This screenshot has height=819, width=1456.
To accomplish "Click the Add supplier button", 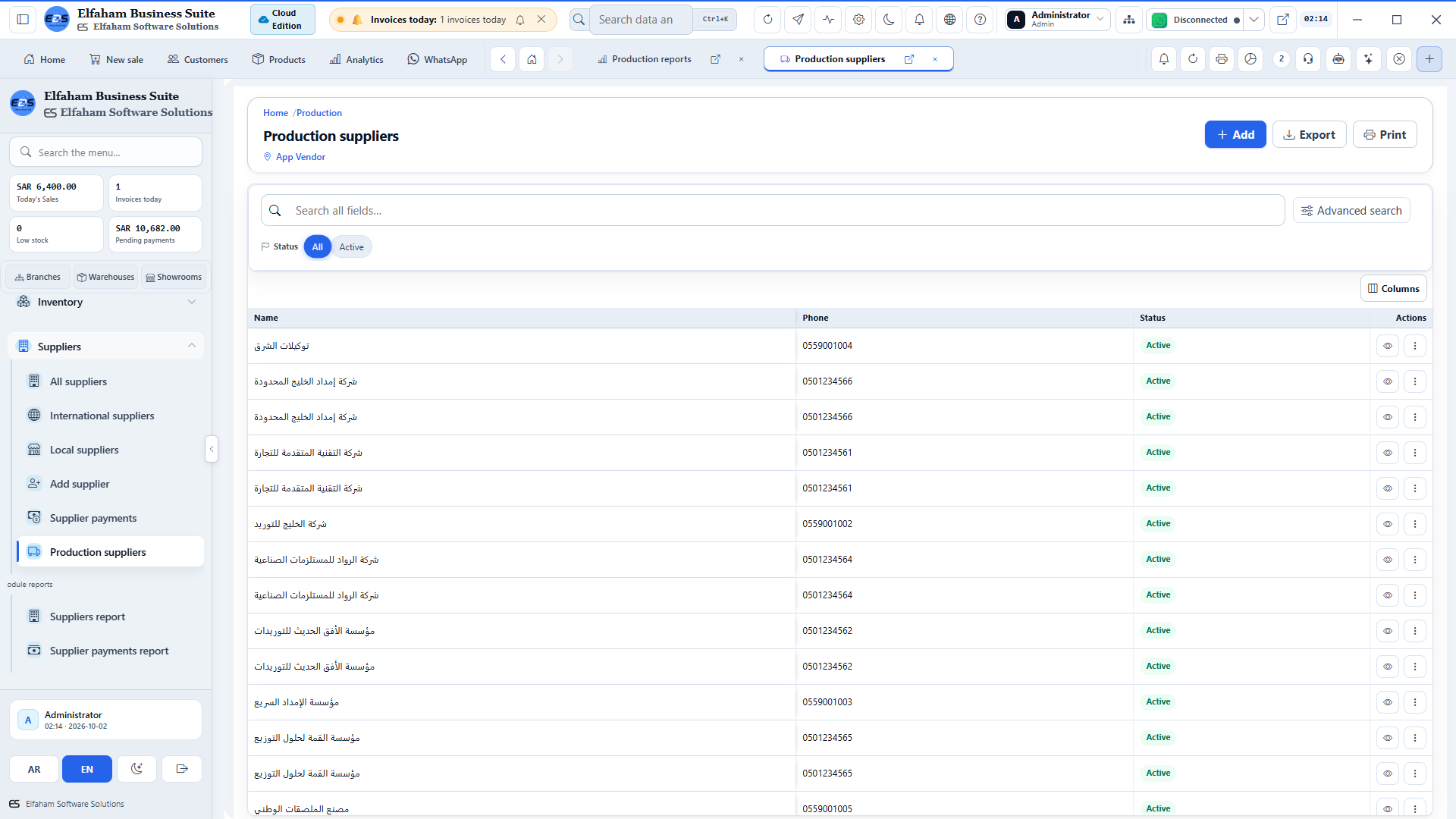I will coord(1235,134).
